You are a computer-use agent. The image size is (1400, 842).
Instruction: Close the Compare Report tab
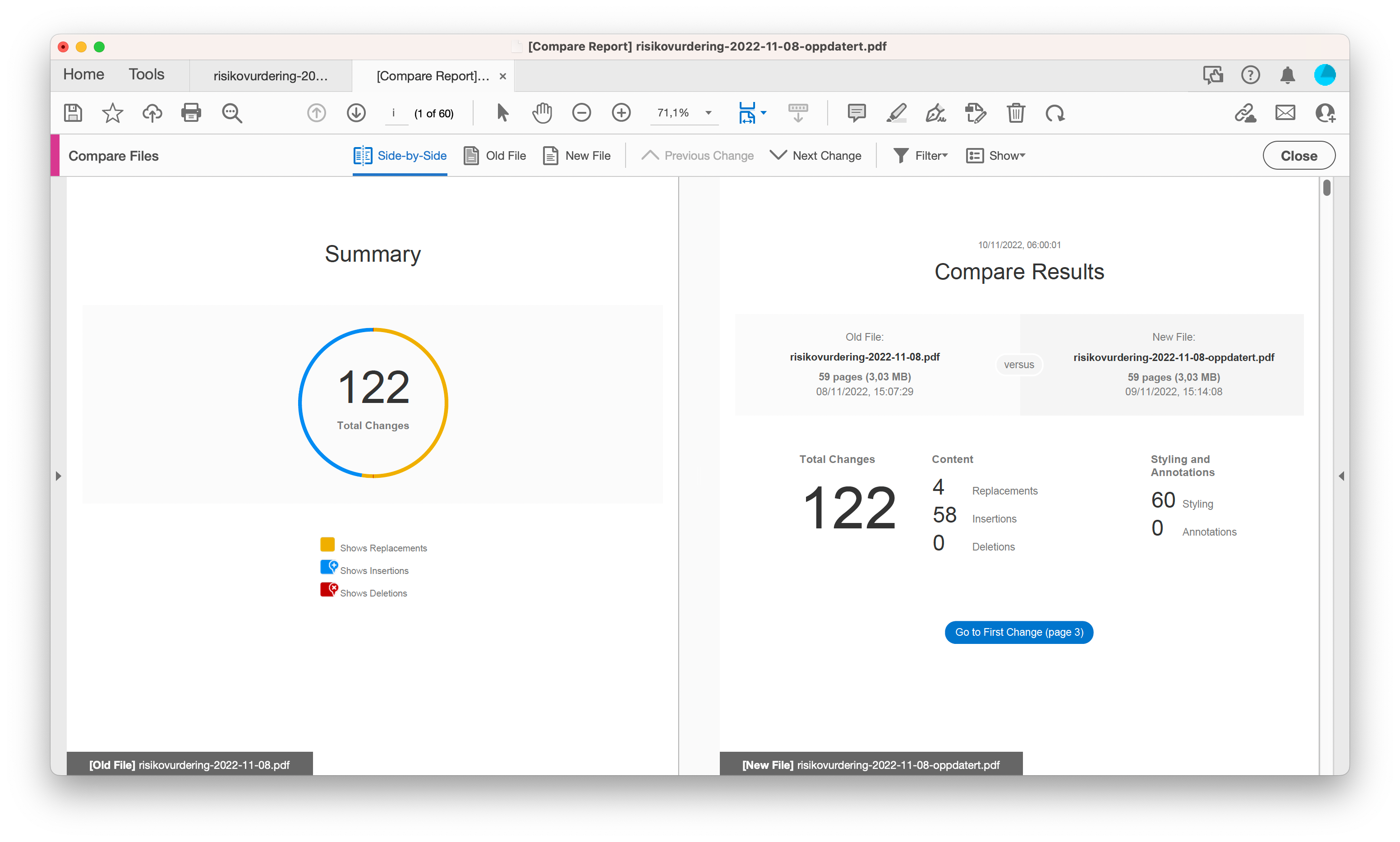coord(502,76)
